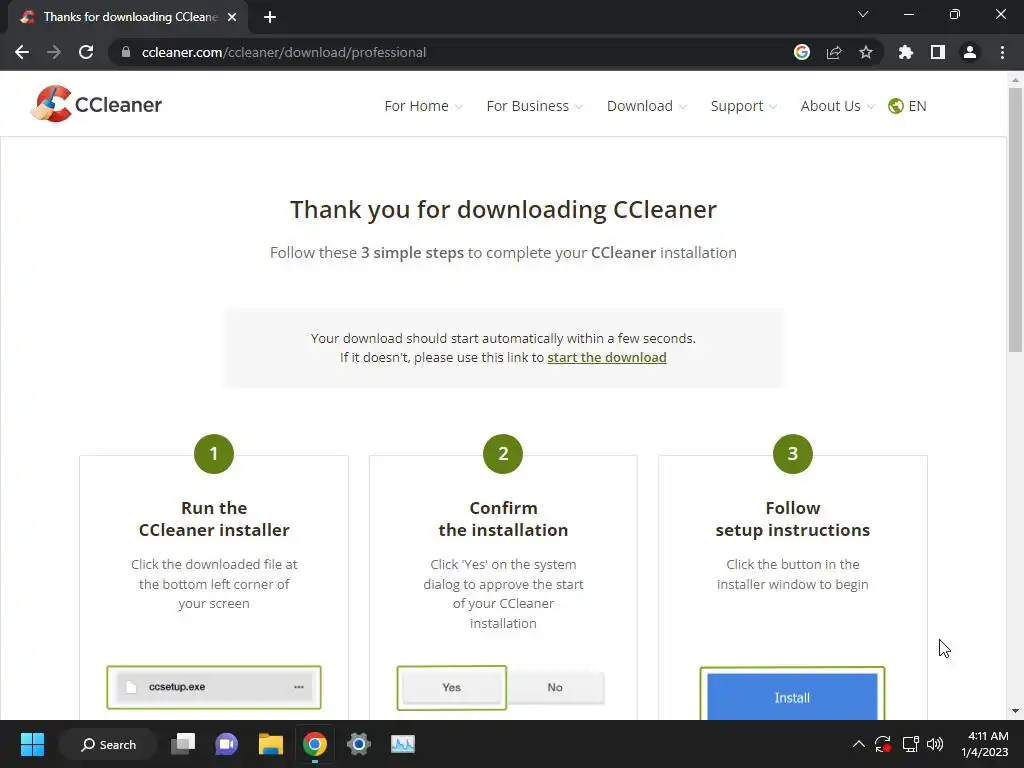Click the address bar URL

283,52
